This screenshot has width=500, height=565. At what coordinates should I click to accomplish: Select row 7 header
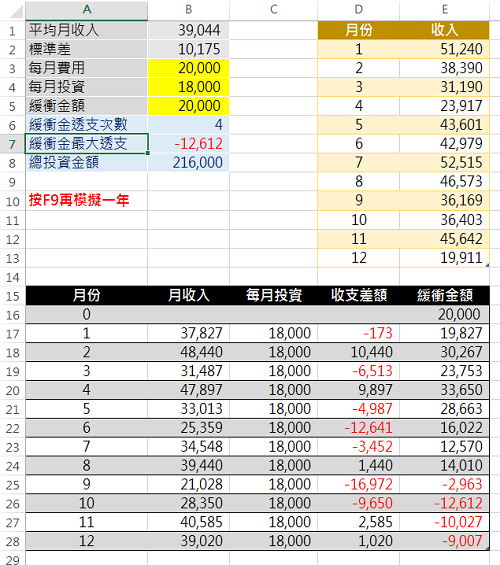[x=13, y=144]
